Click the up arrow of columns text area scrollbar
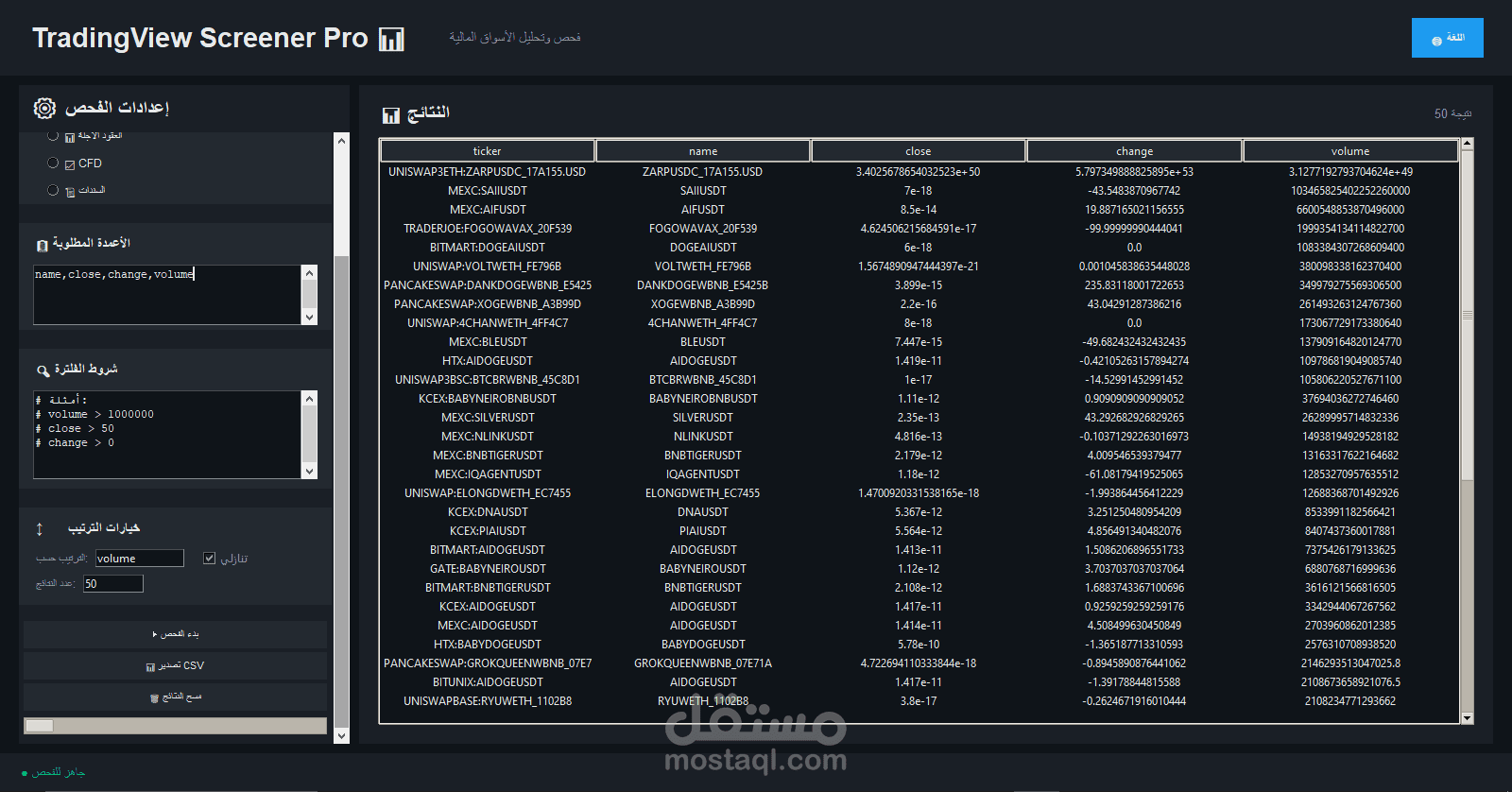The height and width of the screenshot is (792, 1512). (309, 272)
